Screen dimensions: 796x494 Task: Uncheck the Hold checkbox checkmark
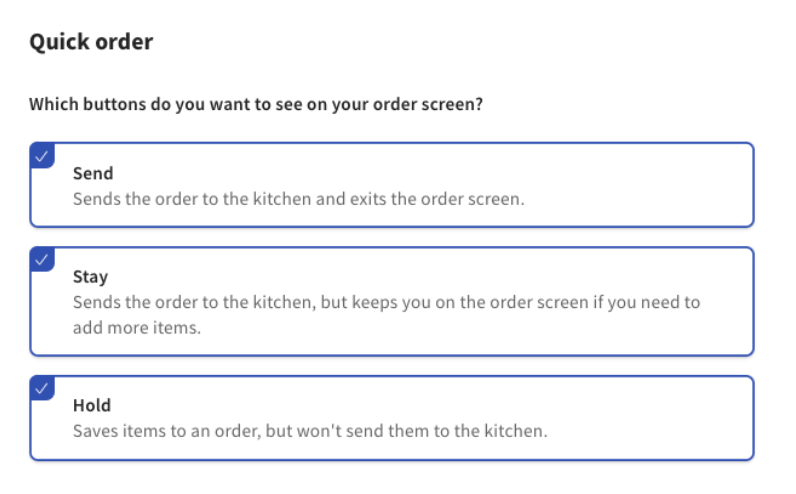coord(42,388)
